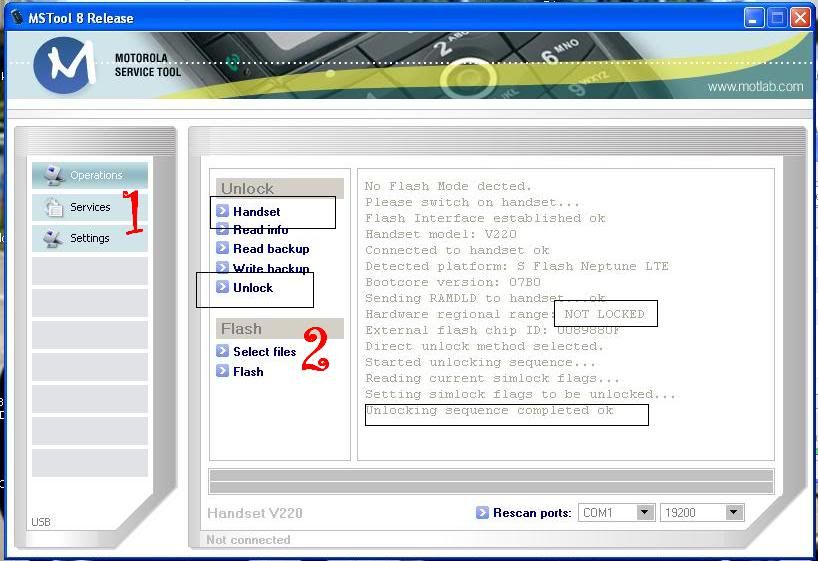Click the Read backup link
Viewport: 818px width, 561px height.
tap(271, 249)
